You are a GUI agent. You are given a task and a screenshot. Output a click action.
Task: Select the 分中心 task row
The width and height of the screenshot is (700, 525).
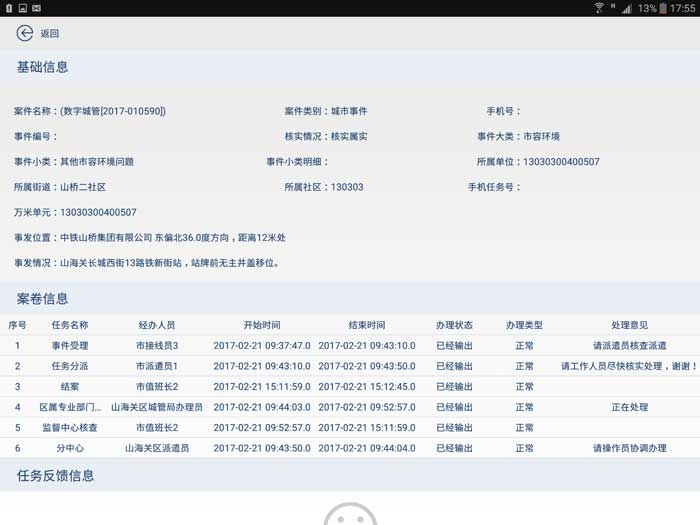350,448
